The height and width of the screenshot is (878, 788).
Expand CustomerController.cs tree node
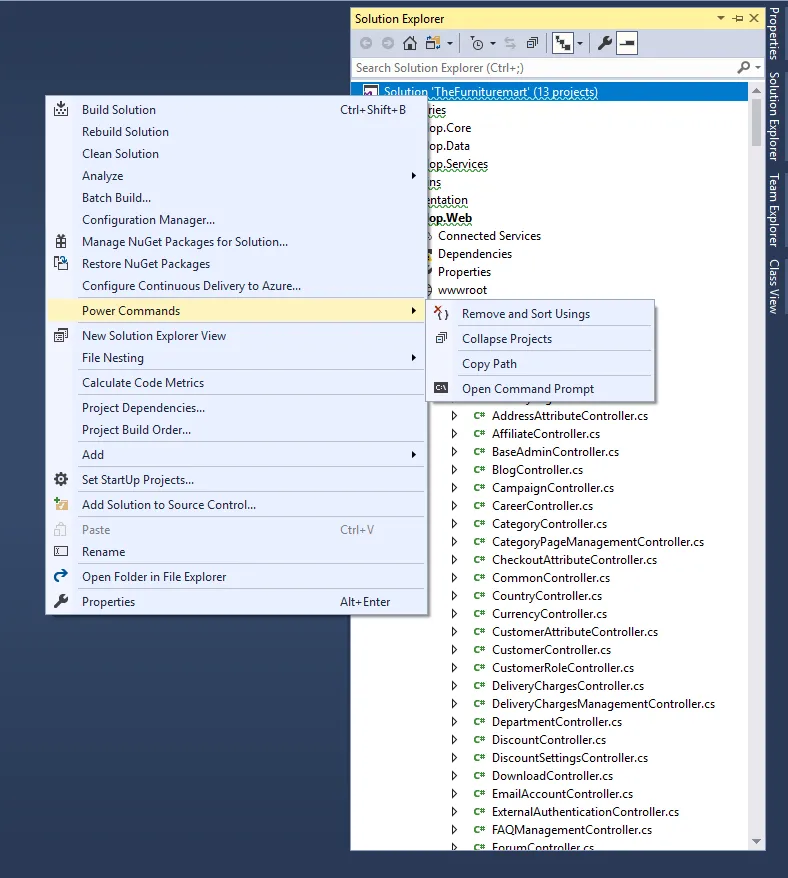click(454, 650)
